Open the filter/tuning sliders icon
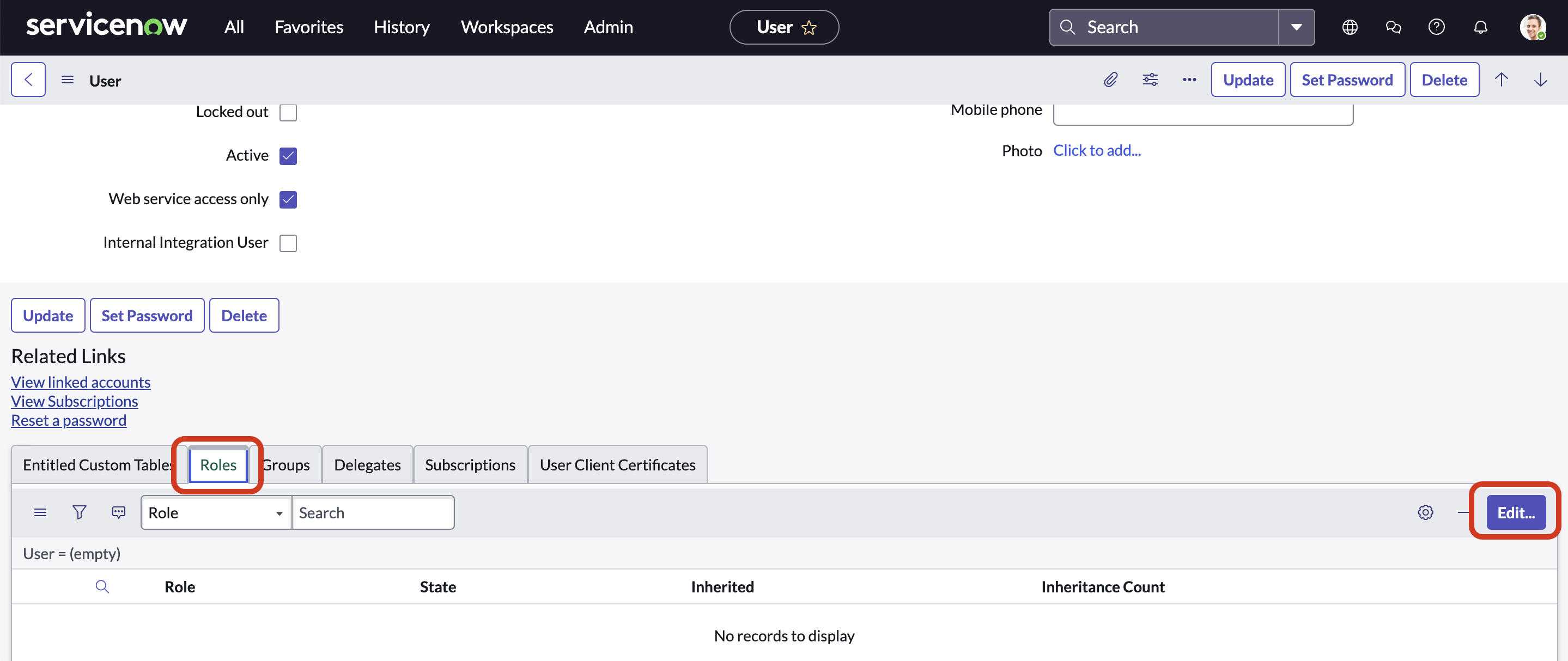Screen dimensions: 1568x661 click(1150, 80)
